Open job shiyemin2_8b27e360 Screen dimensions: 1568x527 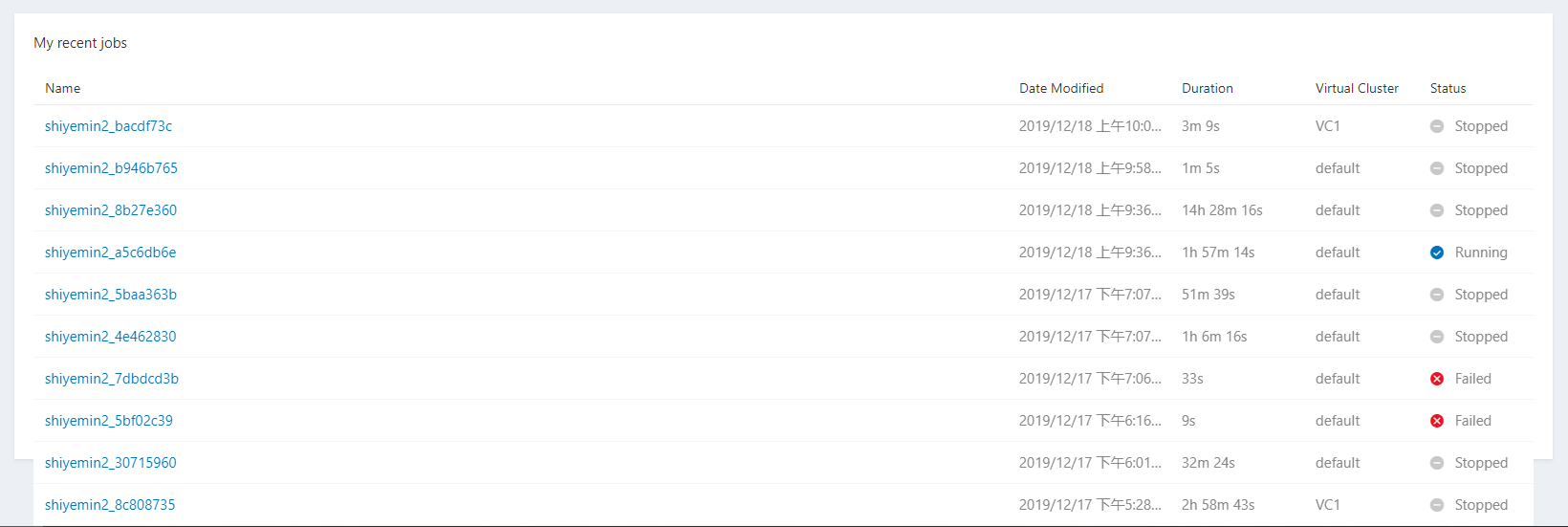(x=111, y=210)
